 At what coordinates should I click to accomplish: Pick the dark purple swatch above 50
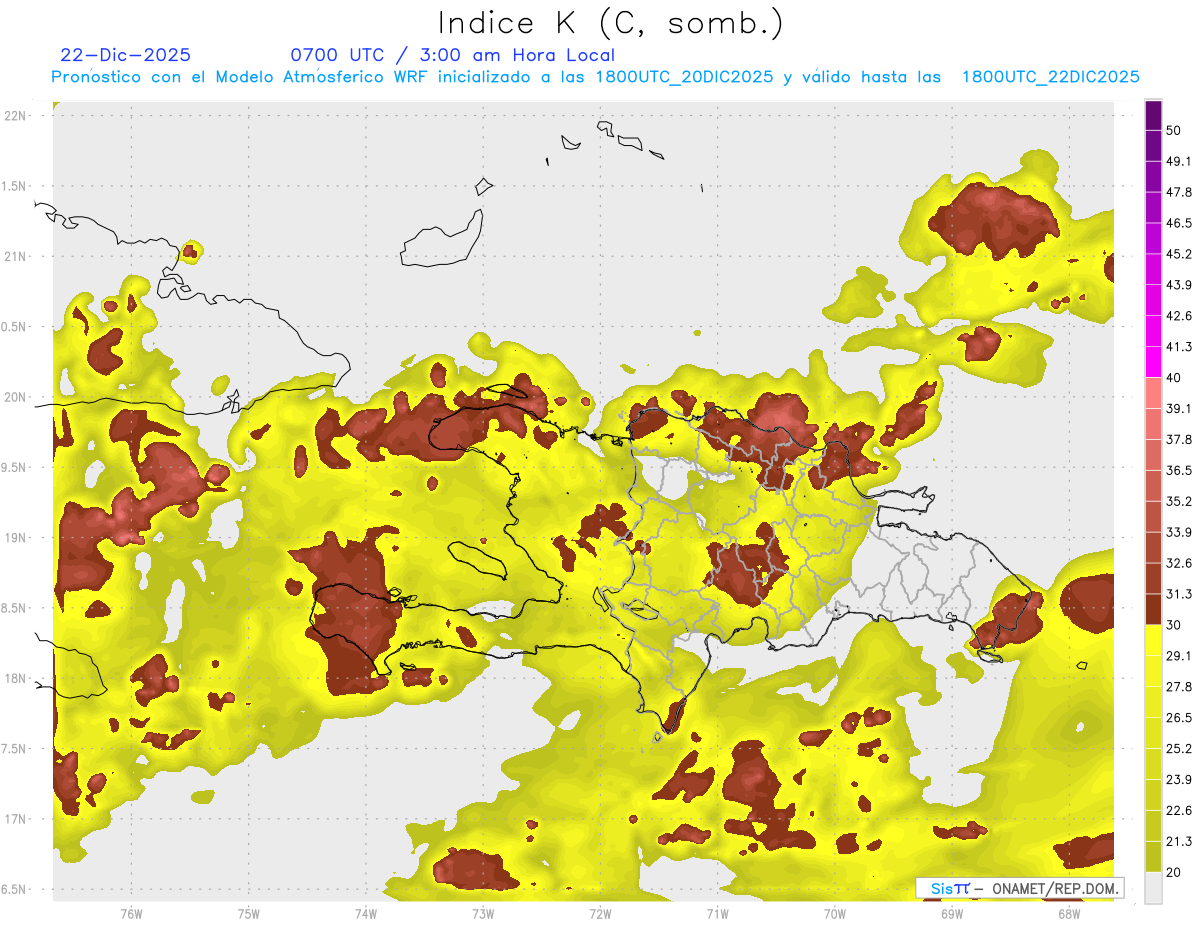(x=1153, y=115)
